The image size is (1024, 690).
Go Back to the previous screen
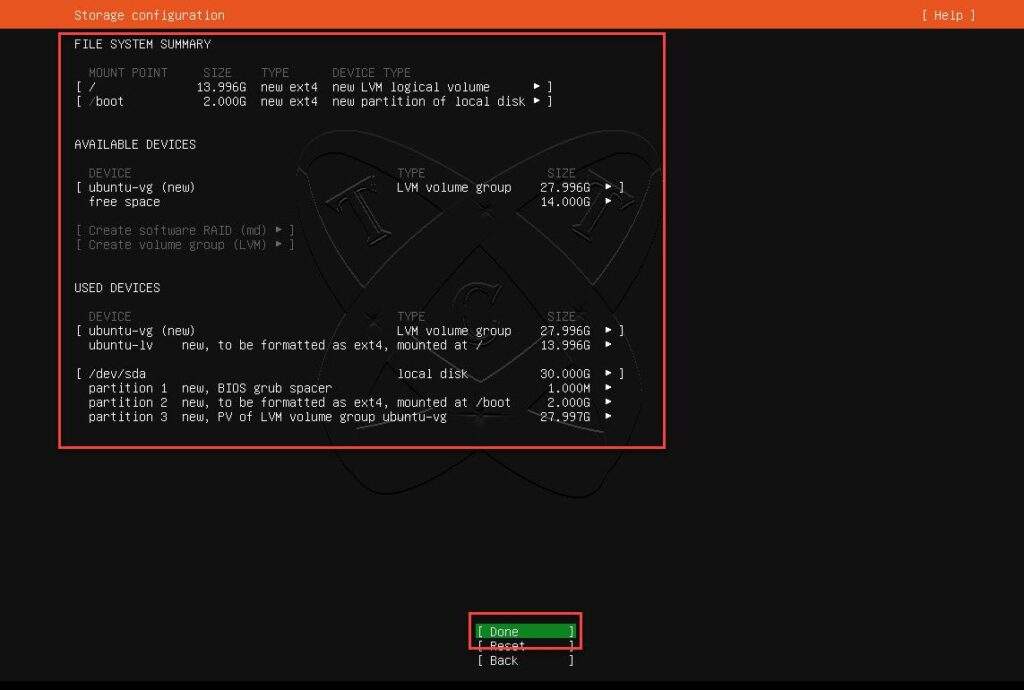[525, 660]
